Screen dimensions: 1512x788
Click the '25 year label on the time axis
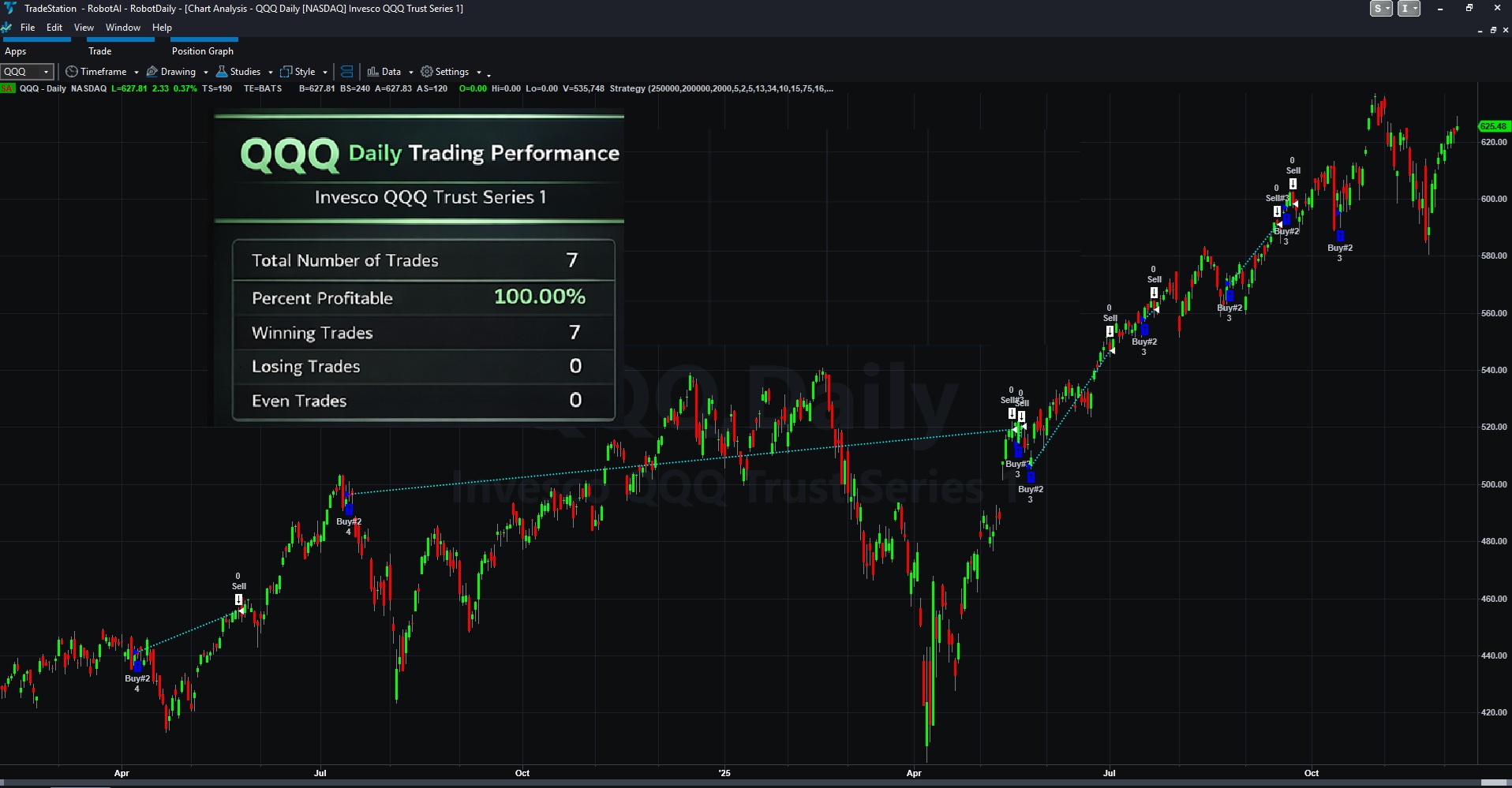[x=724, y=774]
